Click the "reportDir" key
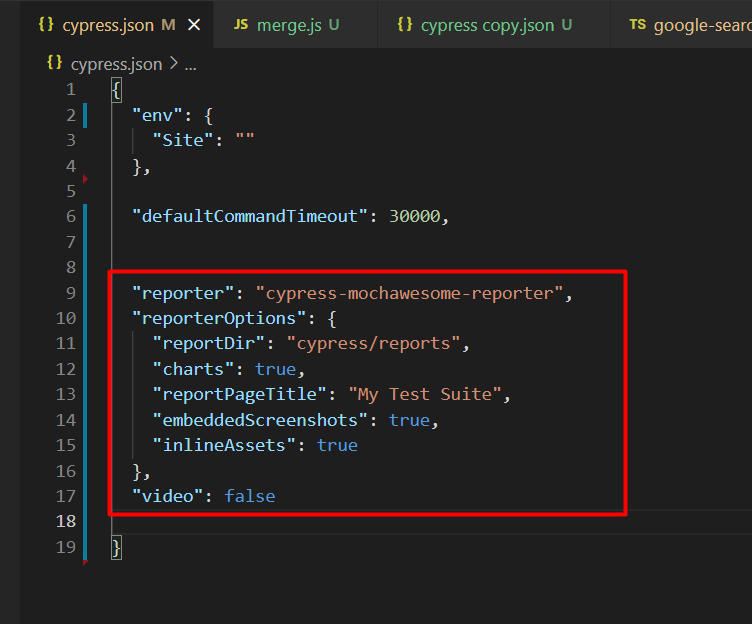 coord(209,343)
